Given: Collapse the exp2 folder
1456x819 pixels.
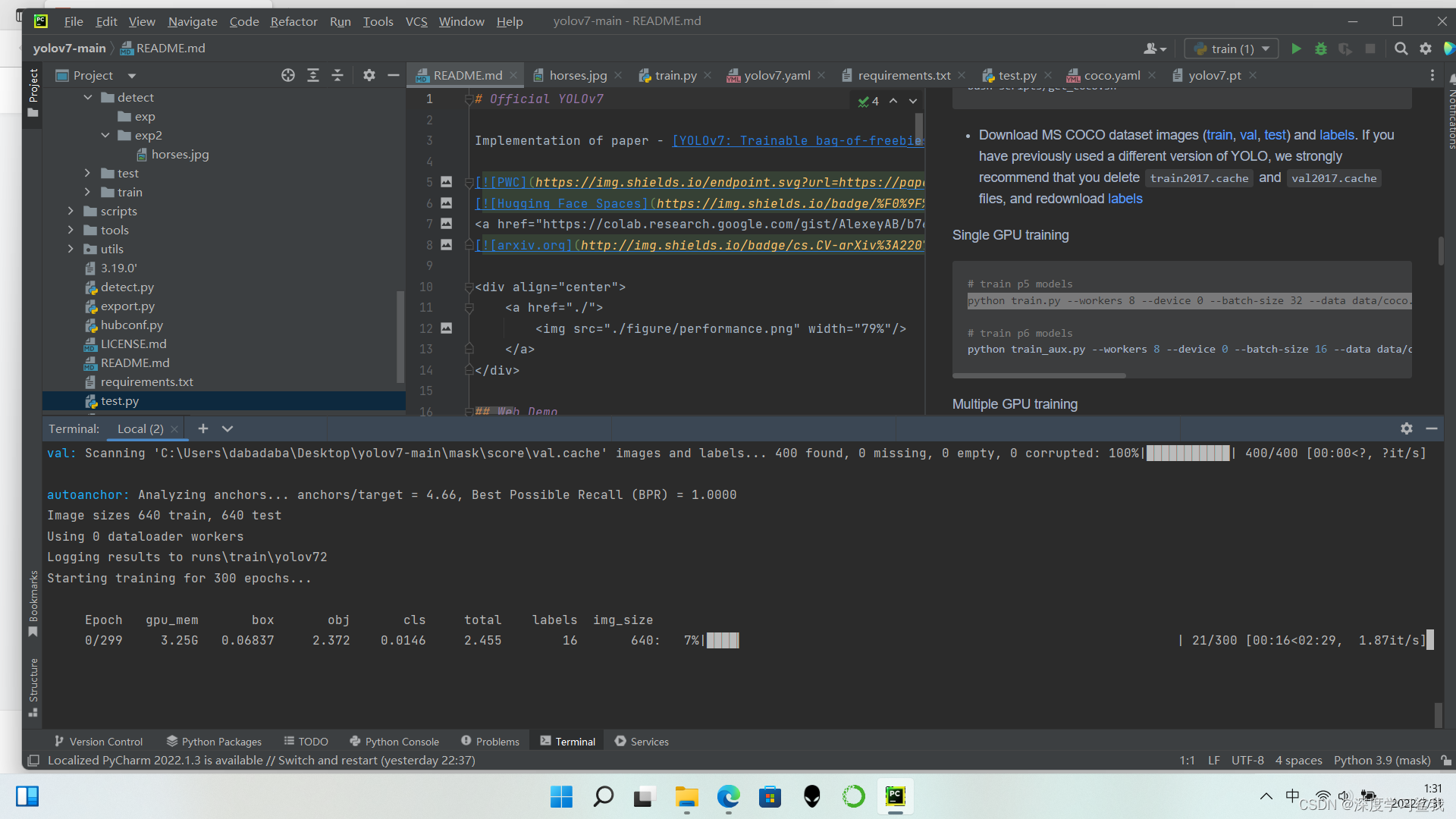Looking at the screenshot, I should point(105,135).
